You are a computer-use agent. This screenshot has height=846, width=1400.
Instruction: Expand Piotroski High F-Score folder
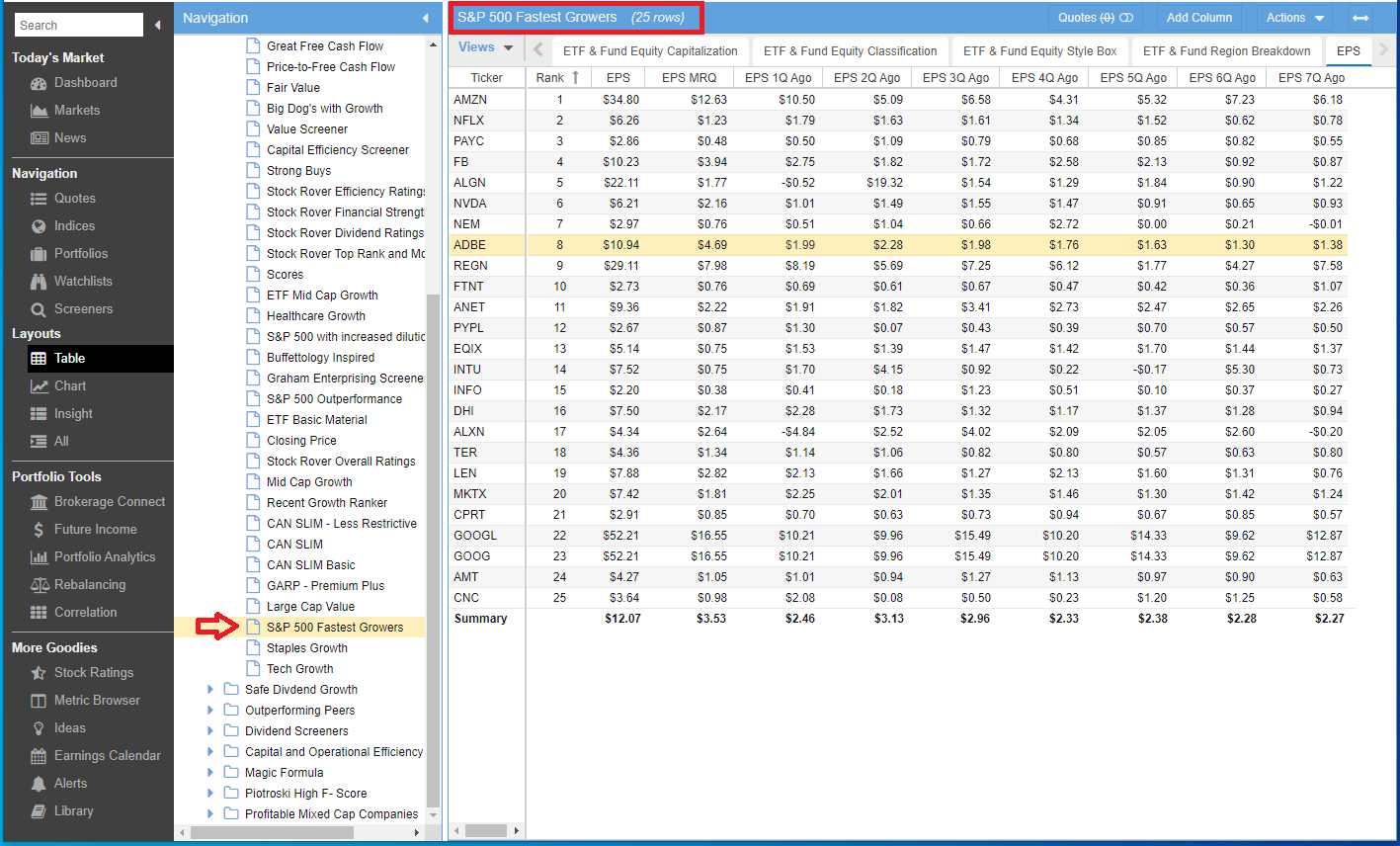click(210, 794)
